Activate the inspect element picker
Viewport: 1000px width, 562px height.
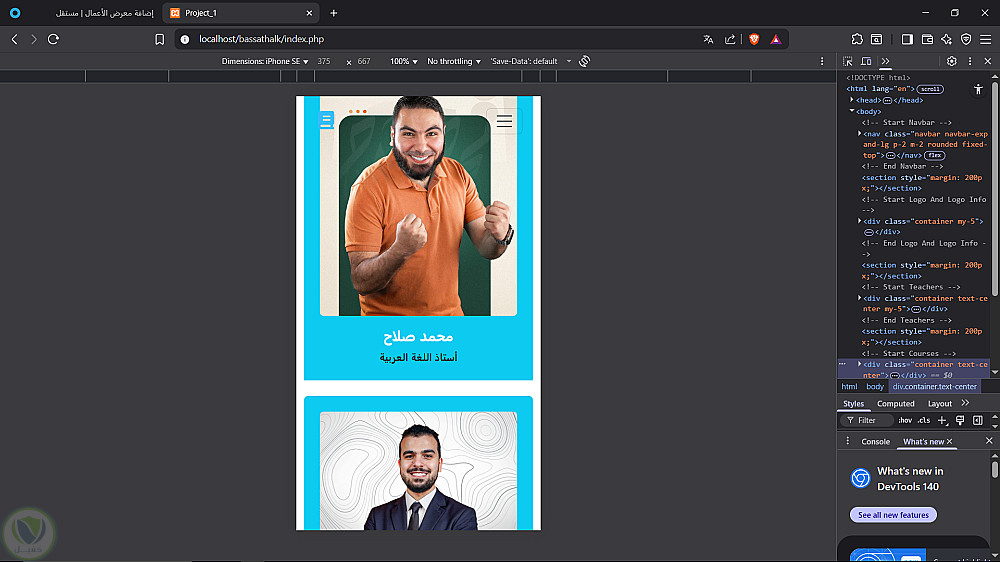pyautogui.click(x=848, y=61)
